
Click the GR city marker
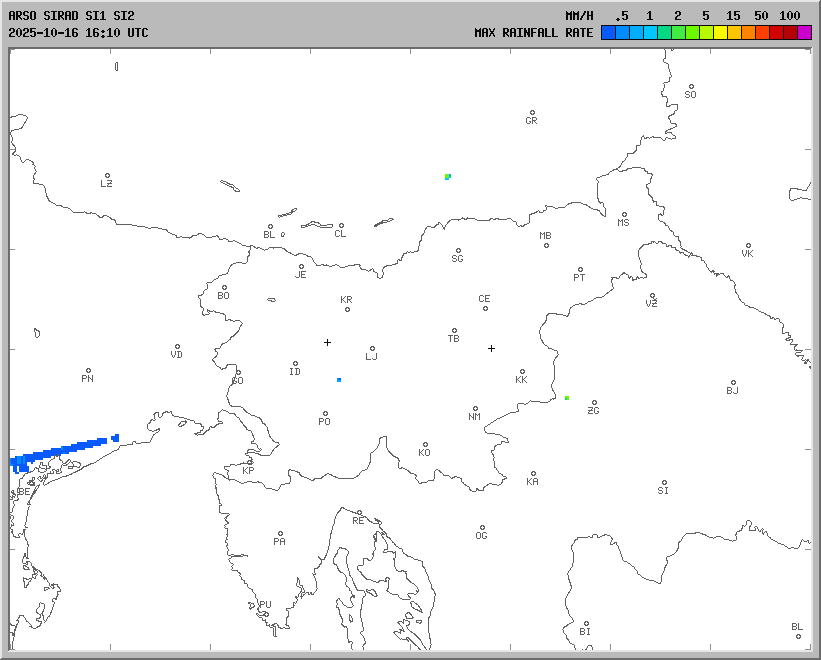532,113
